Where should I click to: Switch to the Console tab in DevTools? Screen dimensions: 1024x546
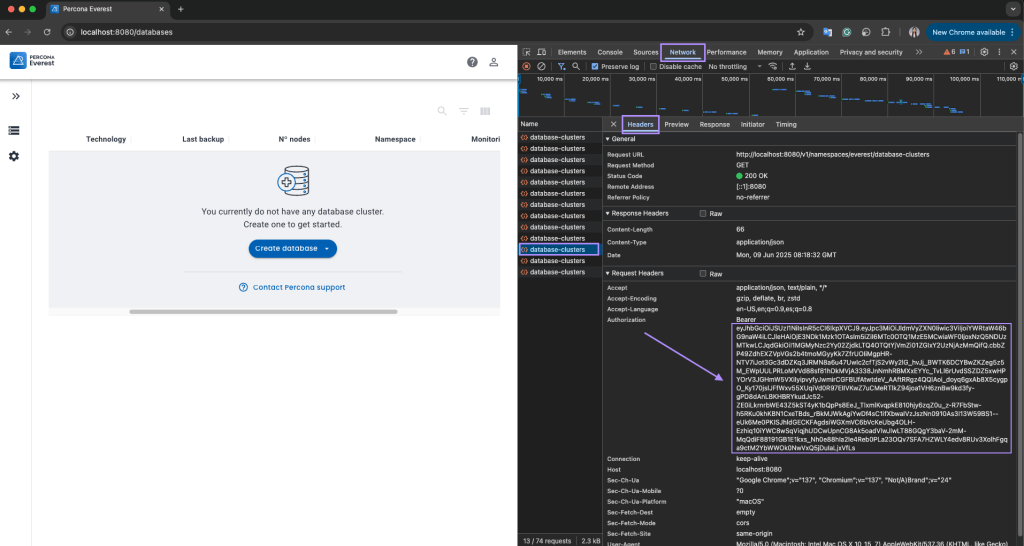[610, 52]
